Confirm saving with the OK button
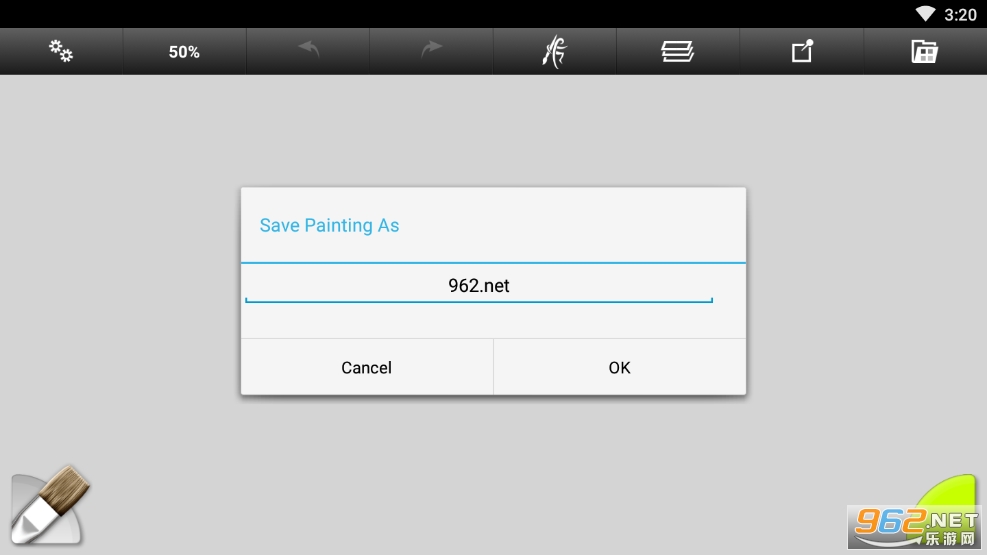 [619, 368]
